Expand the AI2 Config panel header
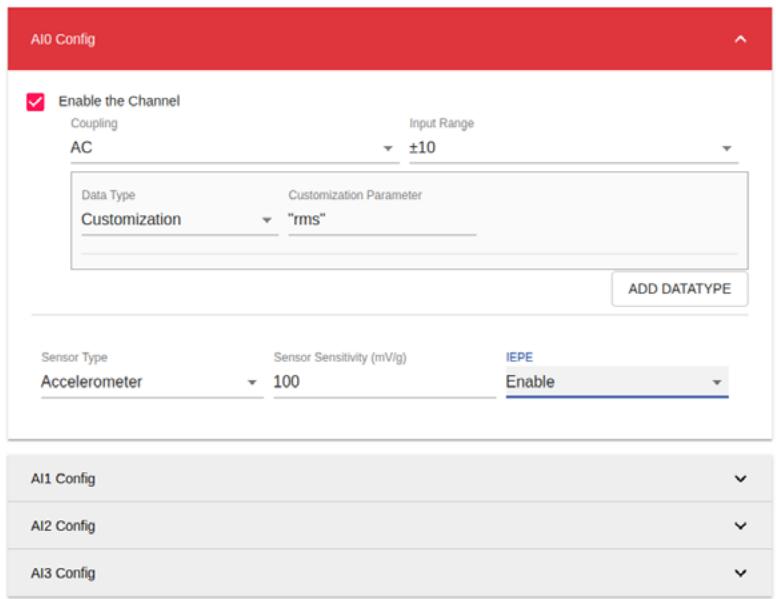The image size is (776, 599). (389, 526)
